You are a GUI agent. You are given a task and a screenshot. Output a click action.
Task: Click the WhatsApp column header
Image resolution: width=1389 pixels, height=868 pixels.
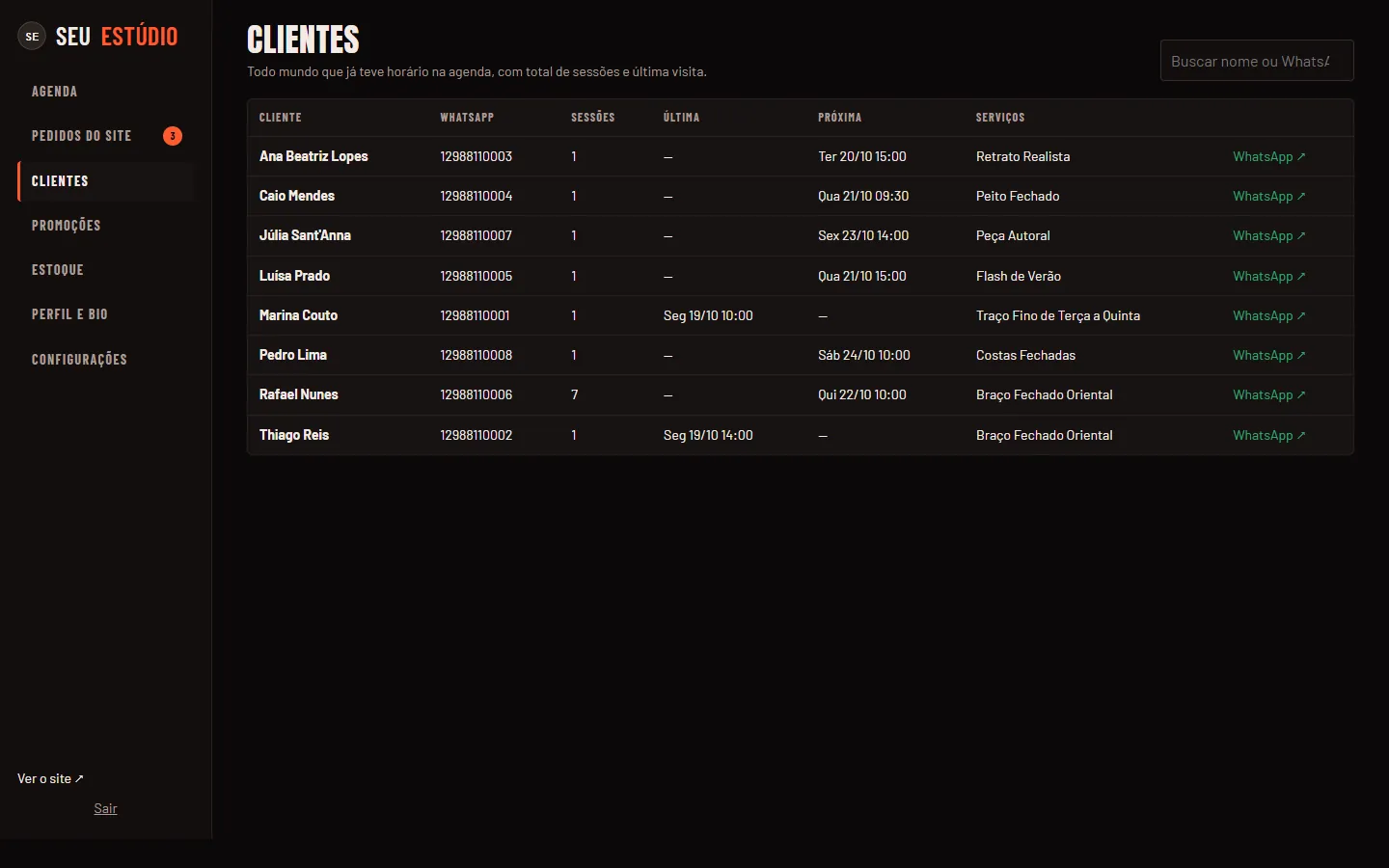point(467,118)
